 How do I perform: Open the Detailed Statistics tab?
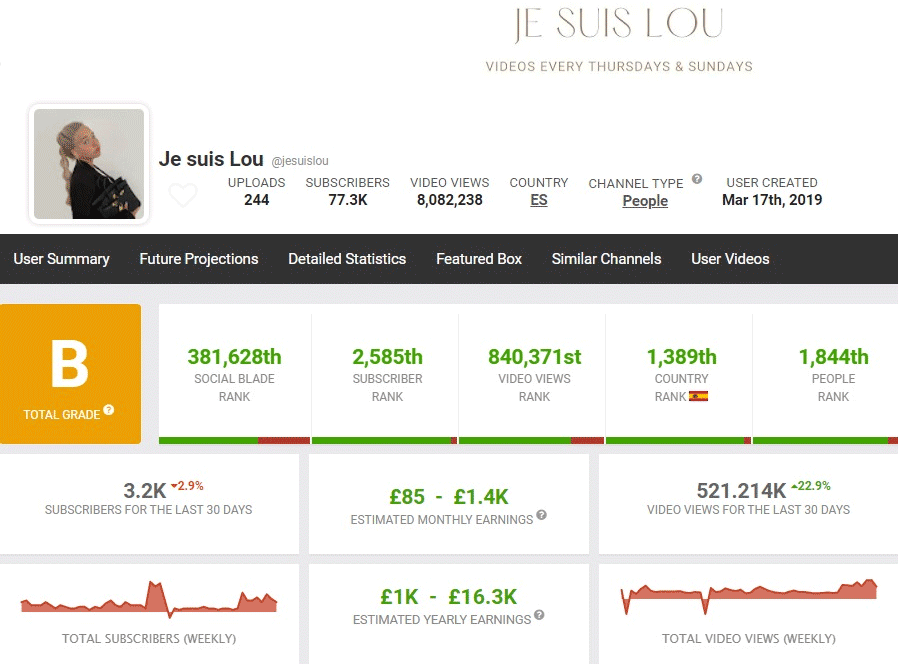pyautogui.click(x=347, y=259)
